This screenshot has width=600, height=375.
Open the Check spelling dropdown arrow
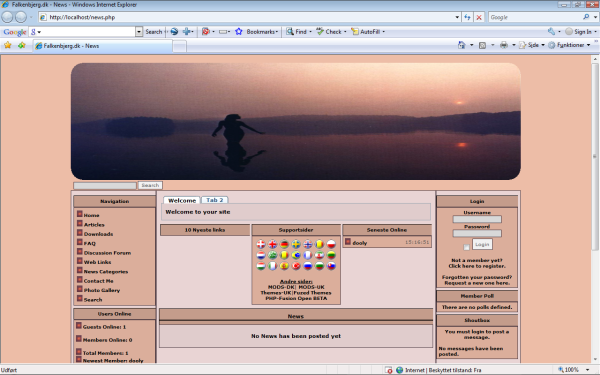pos(345,32)
